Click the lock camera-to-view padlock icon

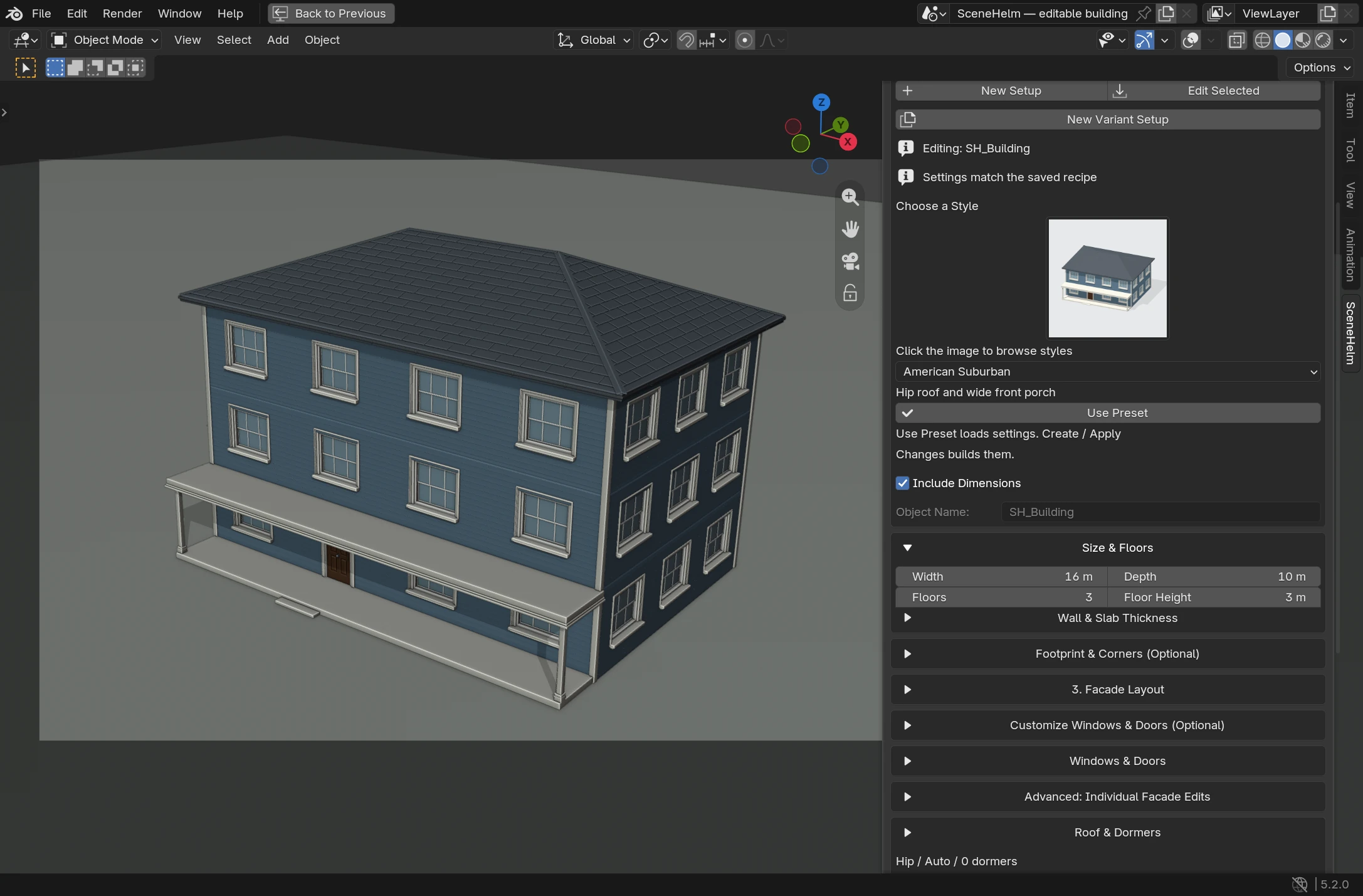point(850,293)
